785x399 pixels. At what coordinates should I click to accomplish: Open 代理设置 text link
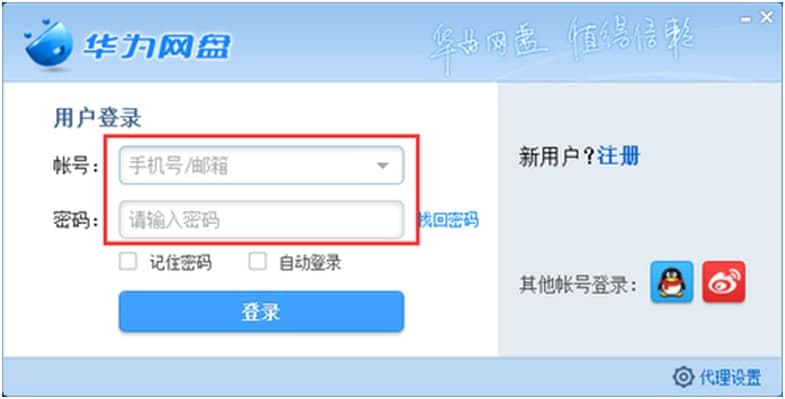pos(730,377)
